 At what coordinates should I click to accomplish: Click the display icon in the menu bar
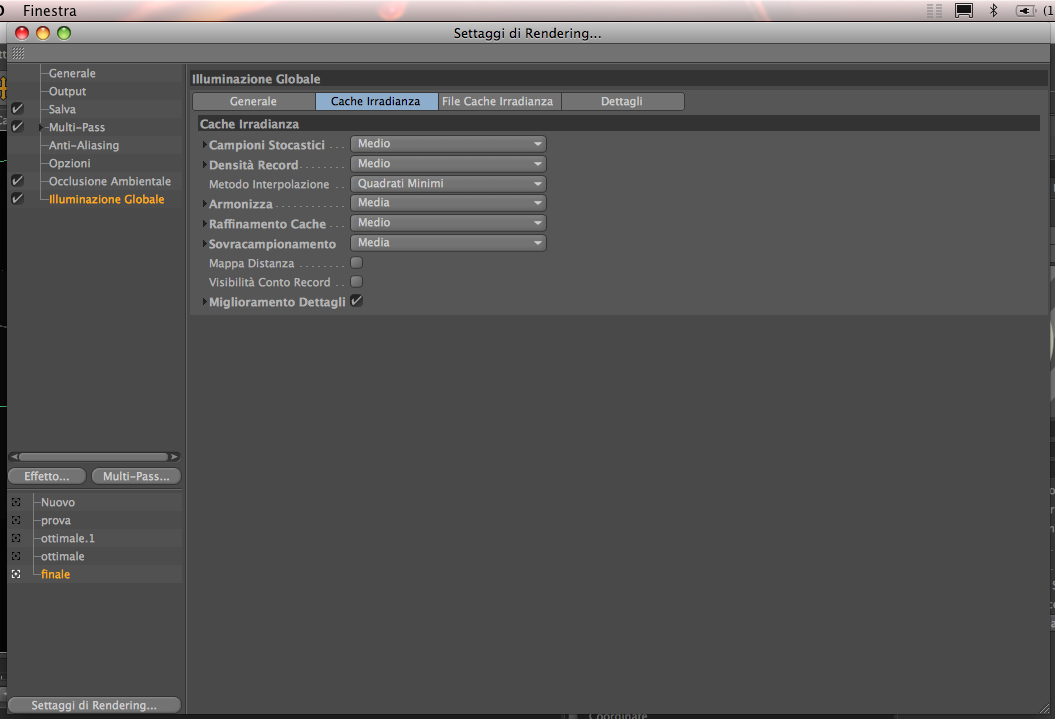pos(963,11)
